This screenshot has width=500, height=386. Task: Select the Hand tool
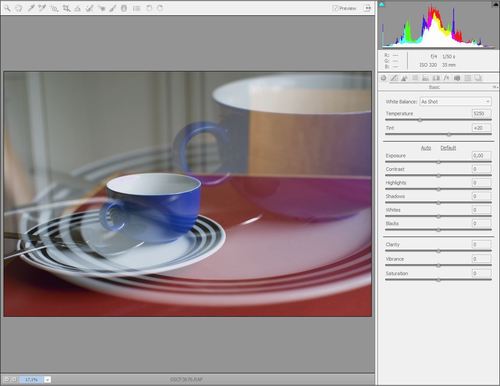point(19,8)
